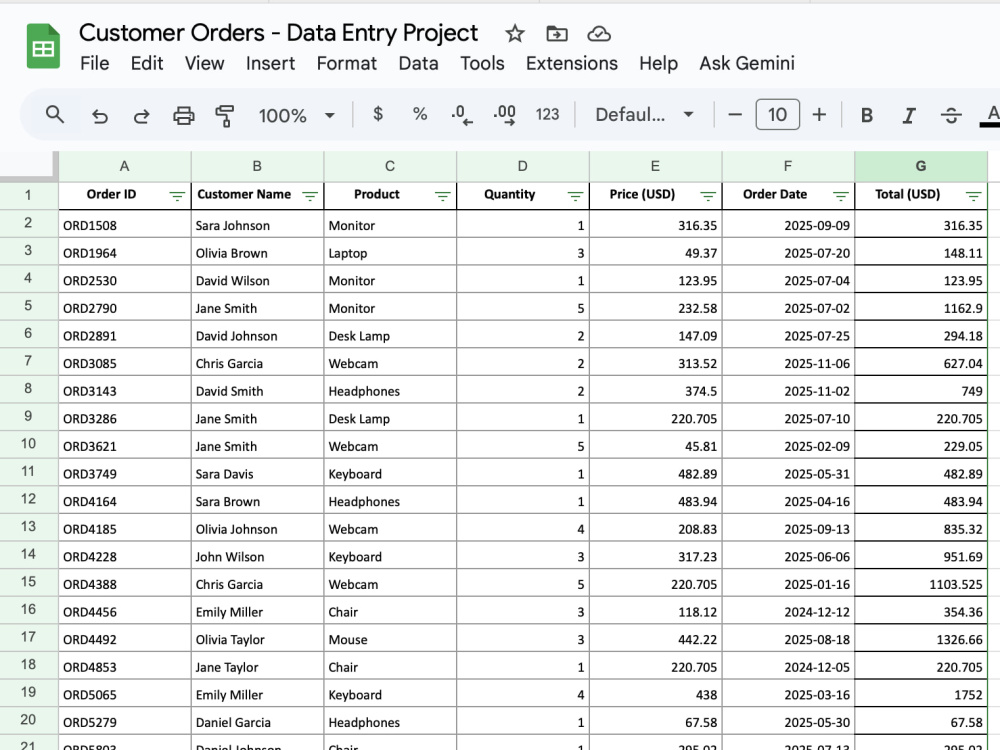Open the Total (USD) column filter
The image size is (1000, 750).
pyautogui.click(x=973, y=196)
